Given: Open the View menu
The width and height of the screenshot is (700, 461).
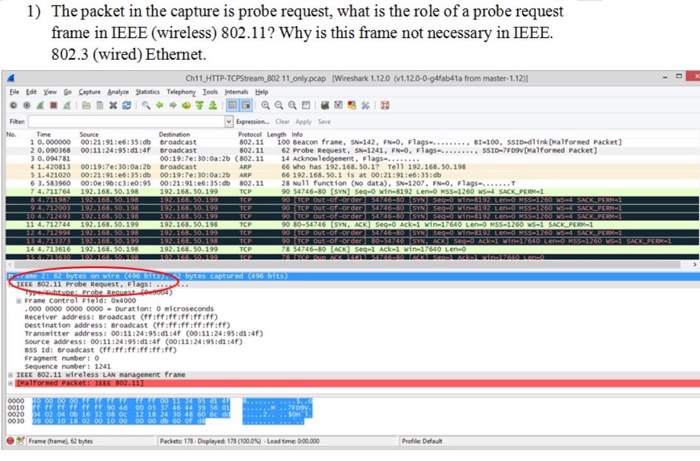Looking at the screenshot, I should point(50,92).
